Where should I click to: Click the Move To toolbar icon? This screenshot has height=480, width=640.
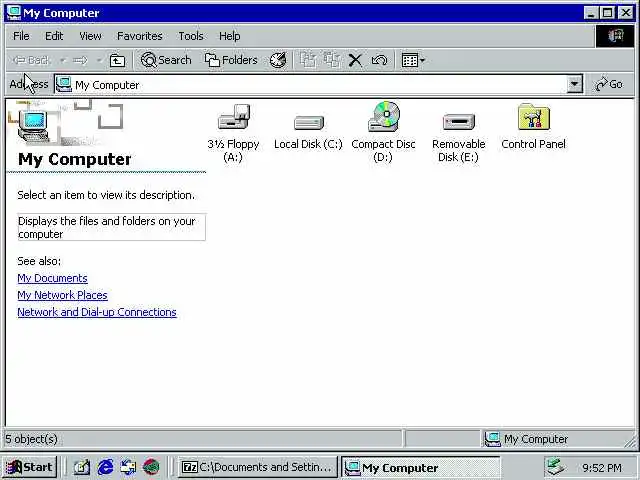[x=308, y=60]
